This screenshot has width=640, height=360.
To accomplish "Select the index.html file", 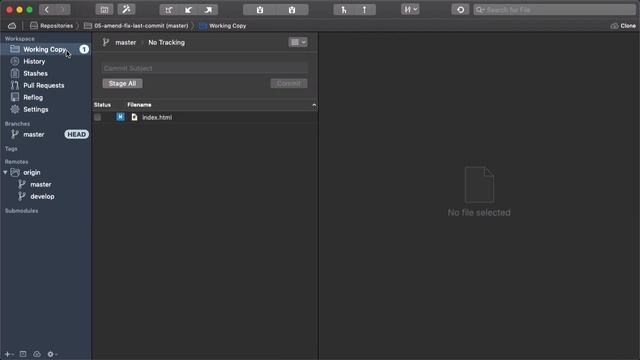I will pyautogui.click(x=157, y=118).
